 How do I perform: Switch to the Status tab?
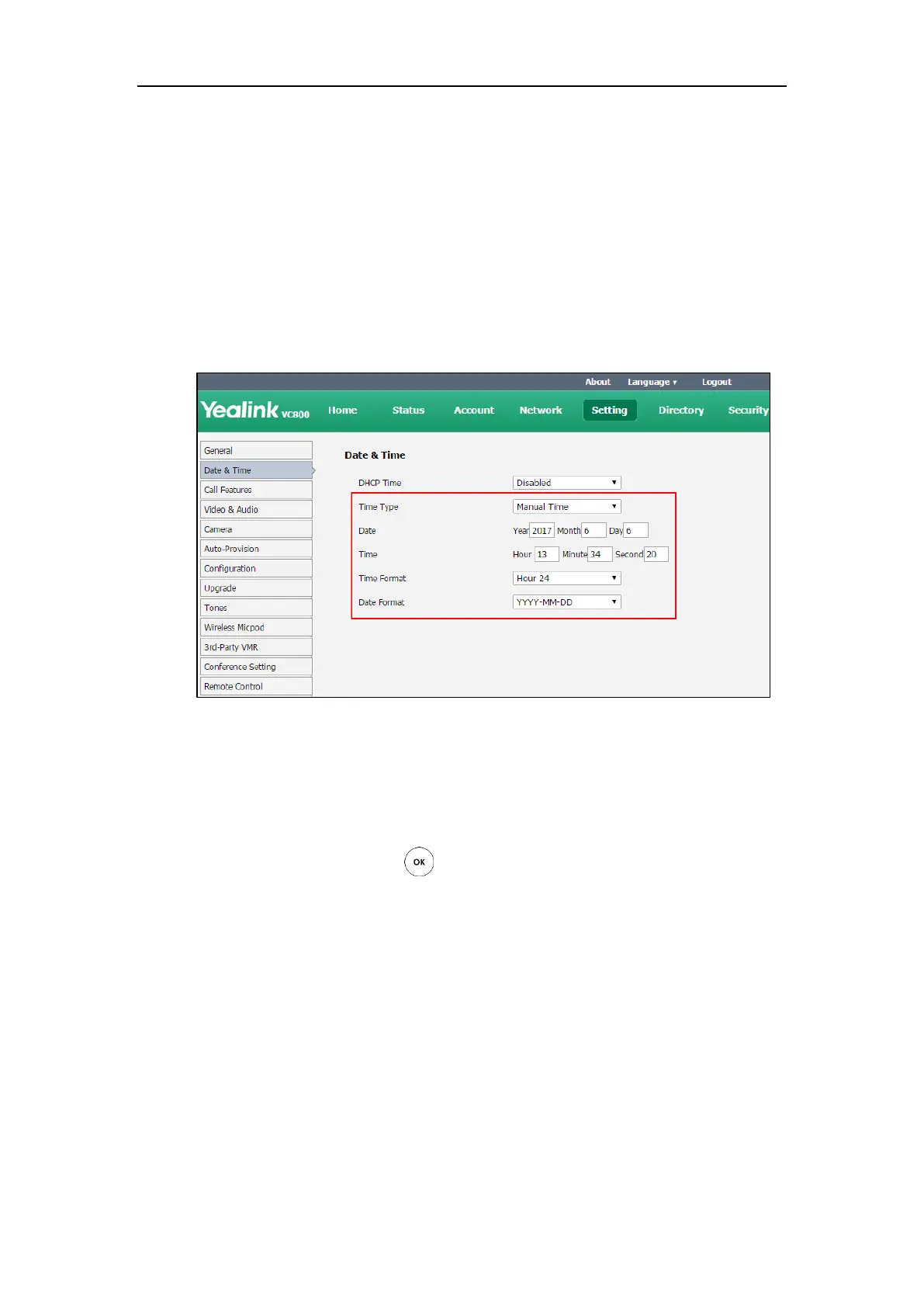408,411
